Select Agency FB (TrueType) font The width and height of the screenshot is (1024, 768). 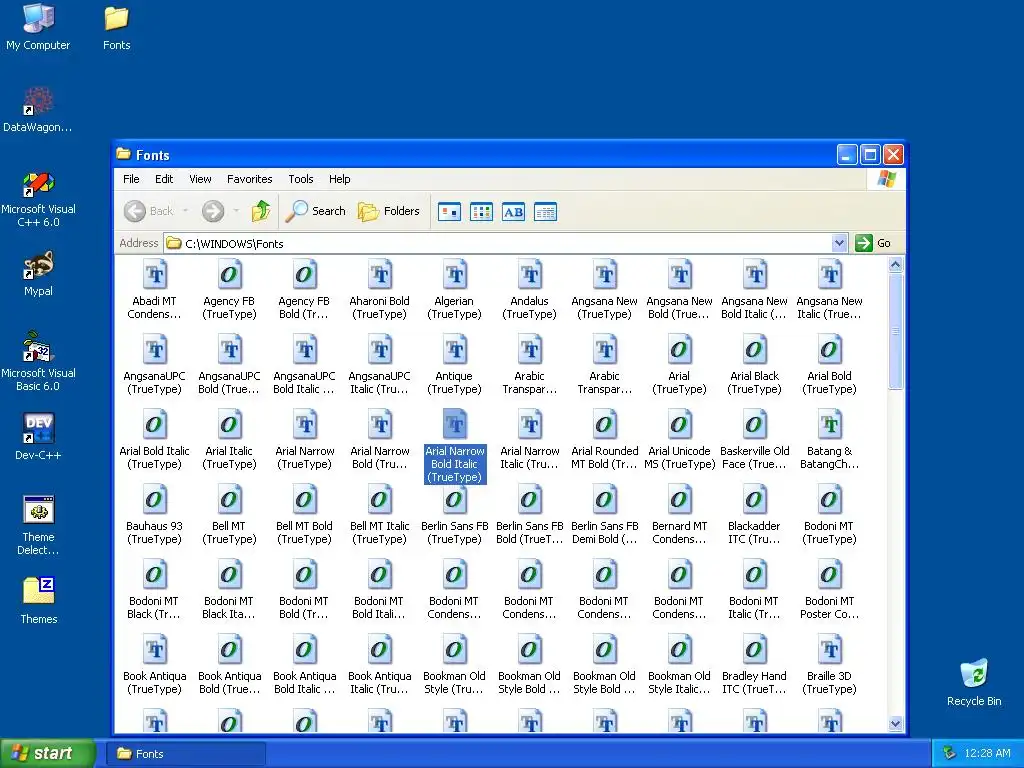(229, 289)
